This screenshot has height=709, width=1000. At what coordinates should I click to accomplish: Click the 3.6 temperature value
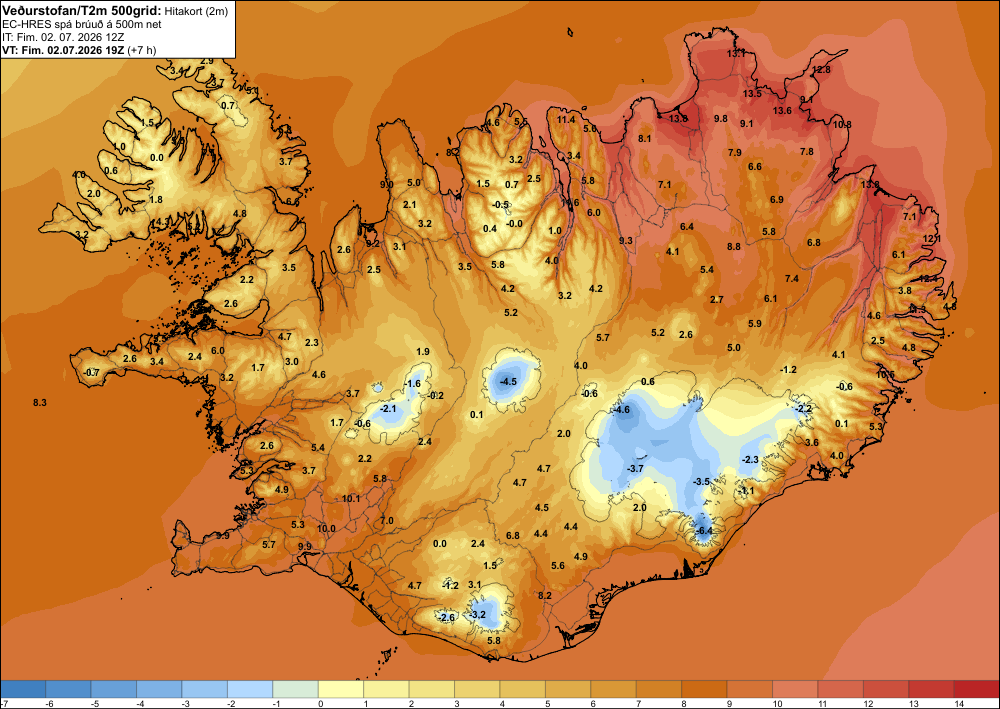(x=812, y=442)
